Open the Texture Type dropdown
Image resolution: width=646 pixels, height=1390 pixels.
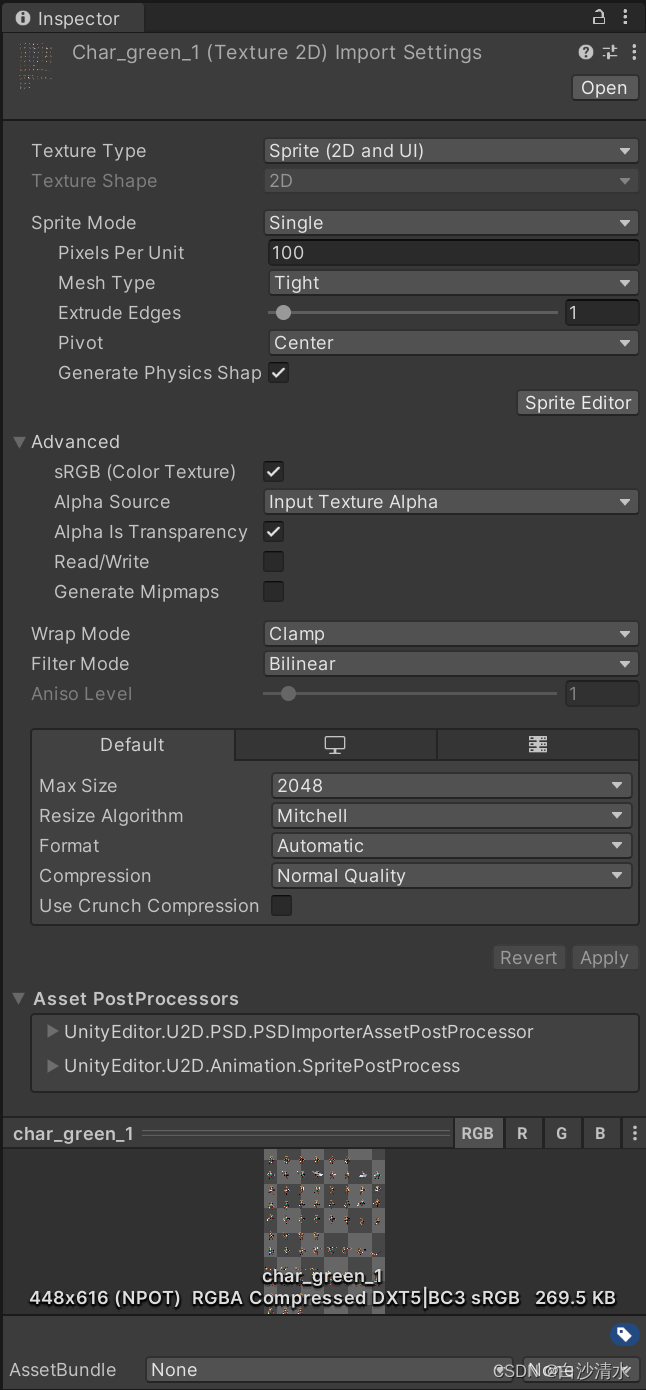click(x=450, y=151)
